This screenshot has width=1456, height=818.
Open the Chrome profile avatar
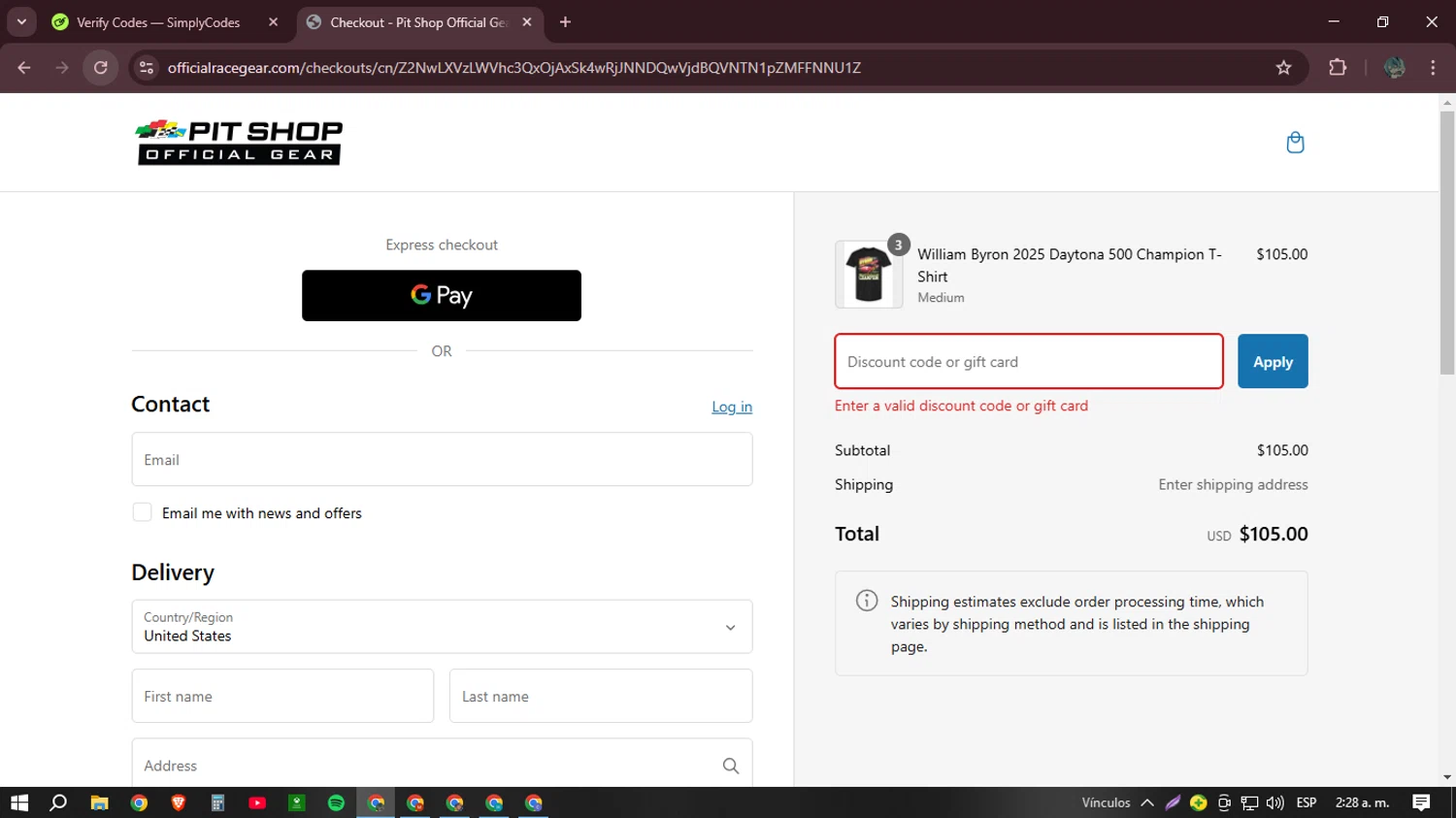click(1395, 67)
